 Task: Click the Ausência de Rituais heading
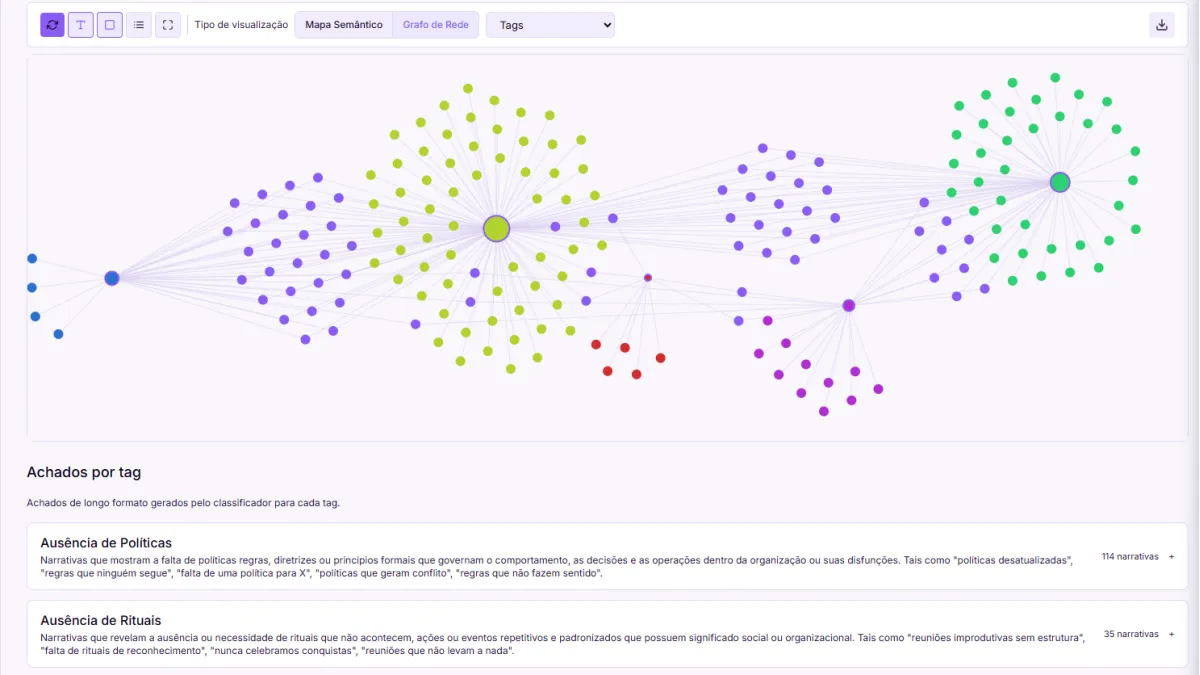click(x=100, y=621)
